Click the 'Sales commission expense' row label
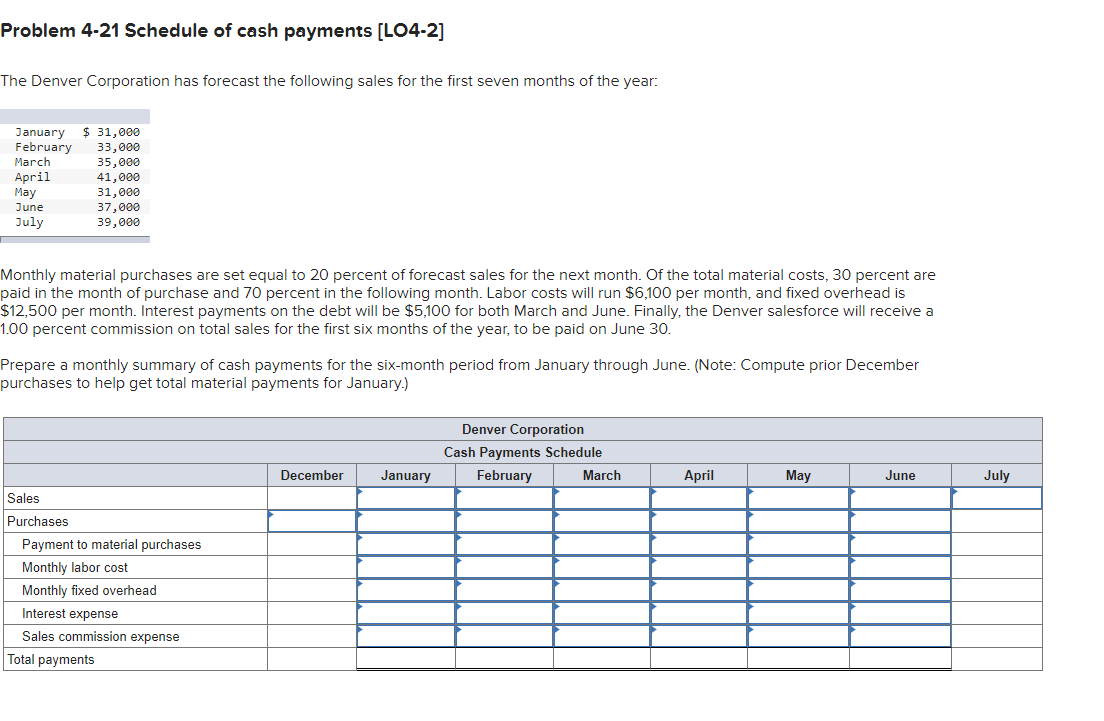Viewport: 1104px width, 721px height. [x=101, y=637]
